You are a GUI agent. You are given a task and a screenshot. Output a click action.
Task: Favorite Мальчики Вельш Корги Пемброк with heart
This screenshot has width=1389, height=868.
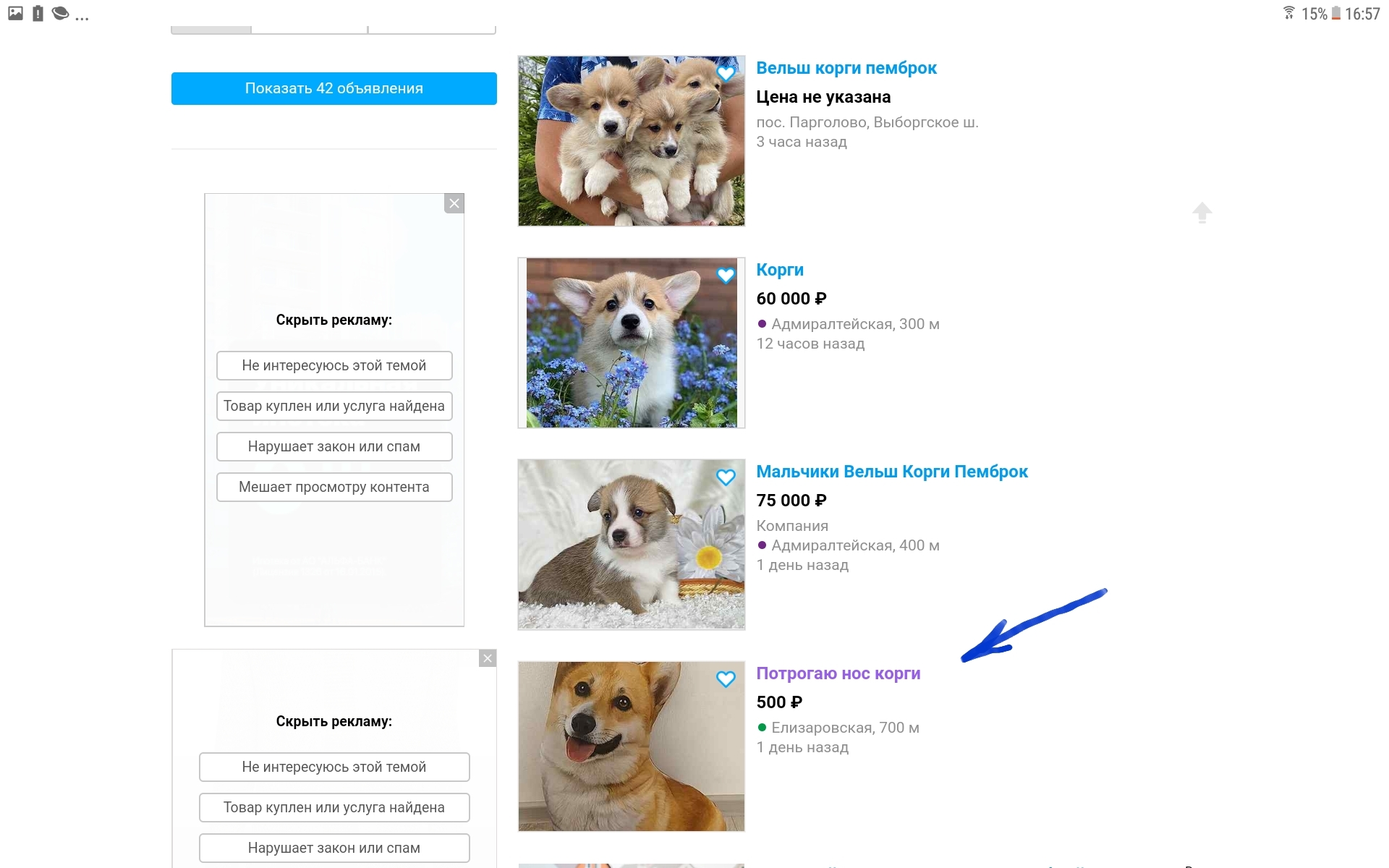click(726, 477)
